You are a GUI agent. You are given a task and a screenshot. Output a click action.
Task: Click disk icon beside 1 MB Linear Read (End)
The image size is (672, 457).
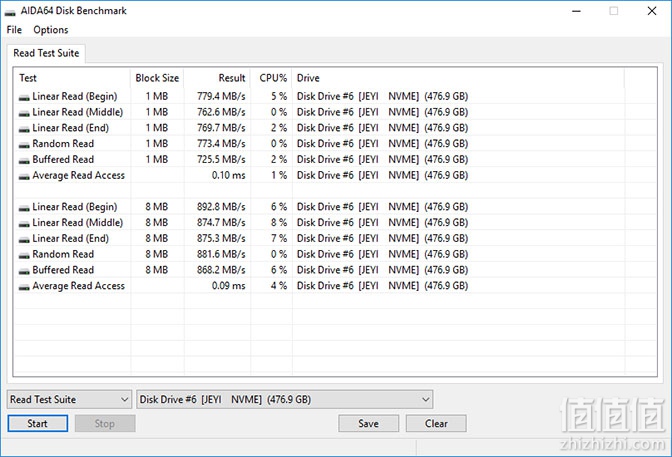(x=24, y=129)
